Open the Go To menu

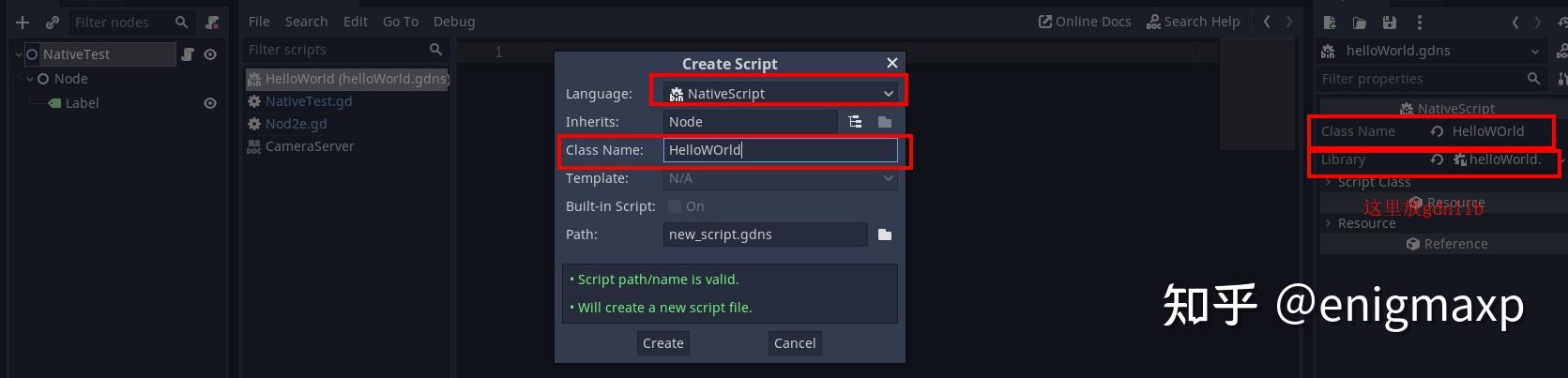click(x=401, y=22)
